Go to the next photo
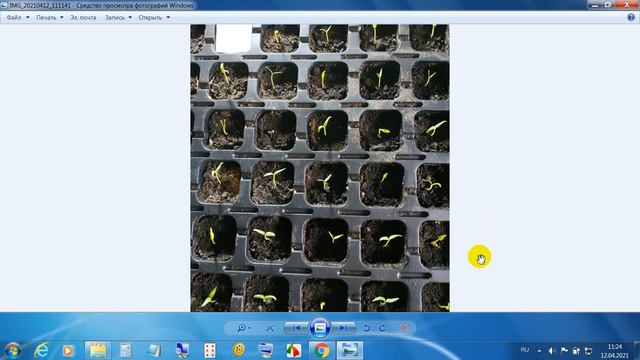 [343, 328]
